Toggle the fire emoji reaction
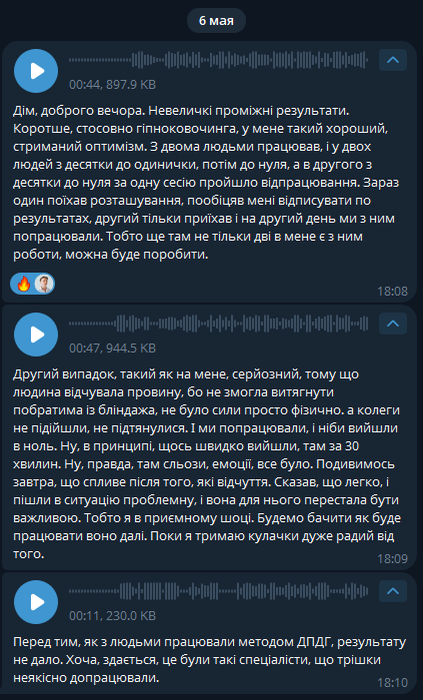Image resolution: width=423 pixels, height=700 pixels. pyautogui.click(x=23, y=283)
